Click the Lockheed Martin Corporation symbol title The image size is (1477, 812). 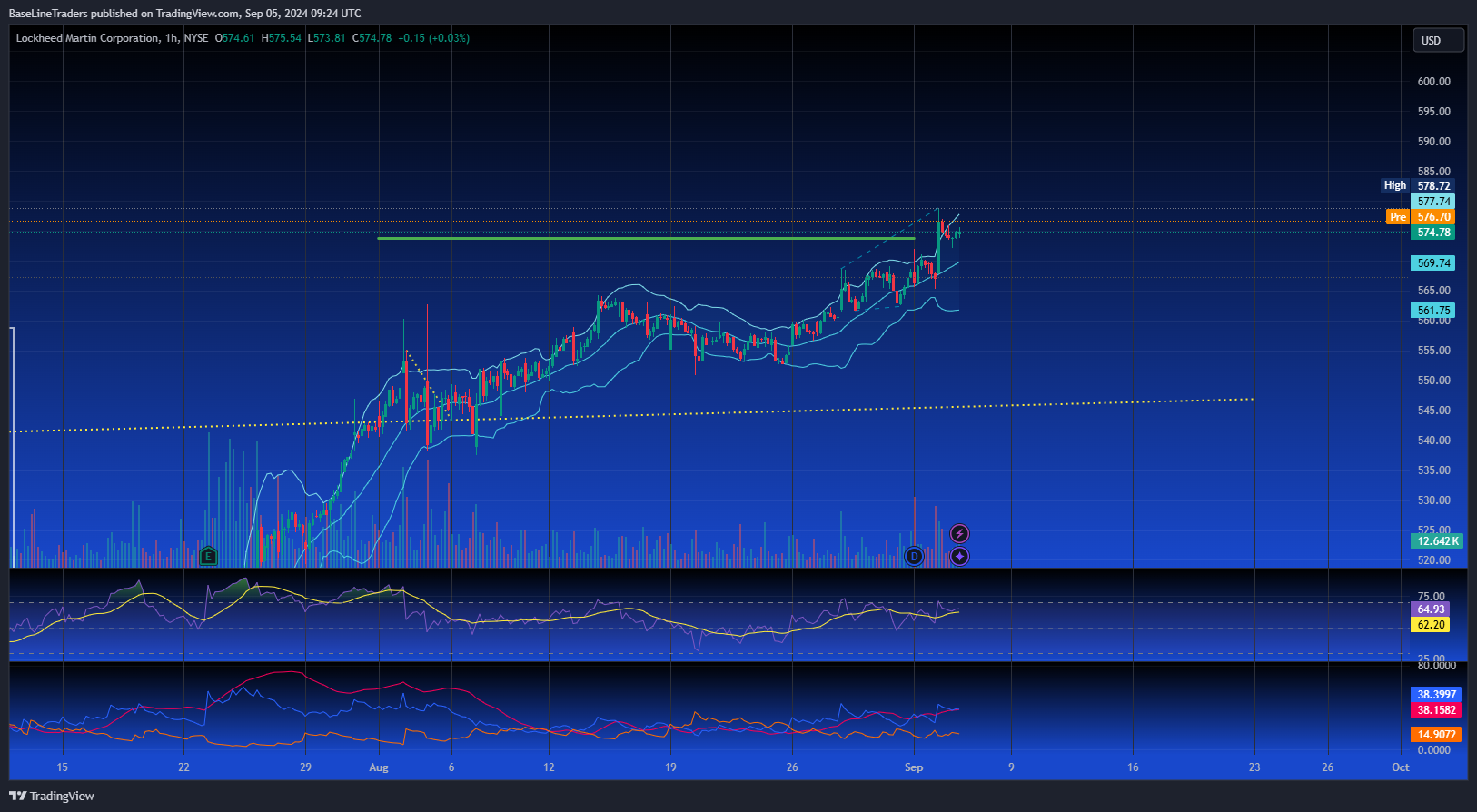click(x=87, y=38)
